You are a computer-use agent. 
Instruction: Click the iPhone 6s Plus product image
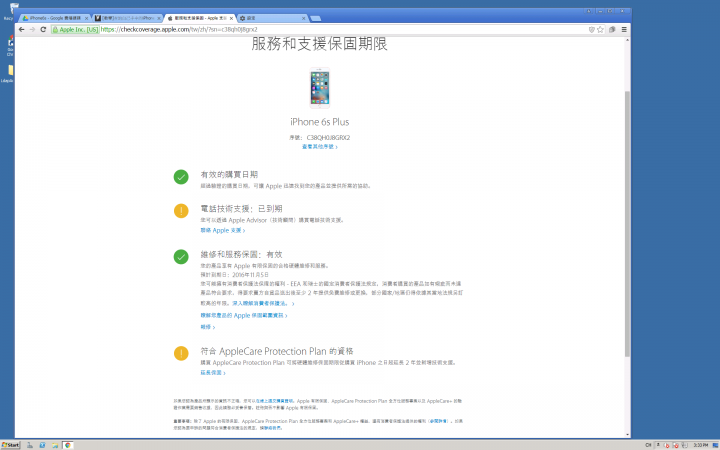320,88
